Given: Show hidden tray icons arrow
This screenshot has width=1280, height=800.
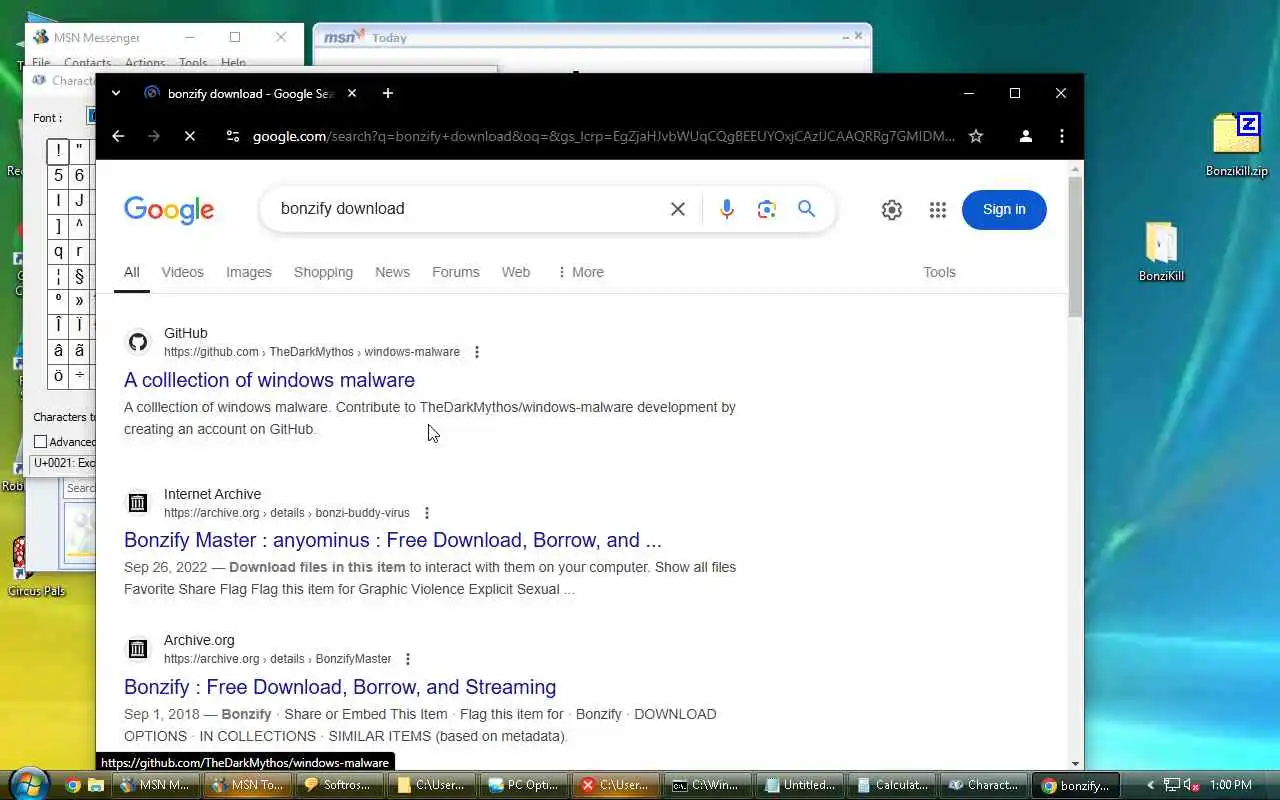Looking at the screenshot, I should [x=1150, y=785].
